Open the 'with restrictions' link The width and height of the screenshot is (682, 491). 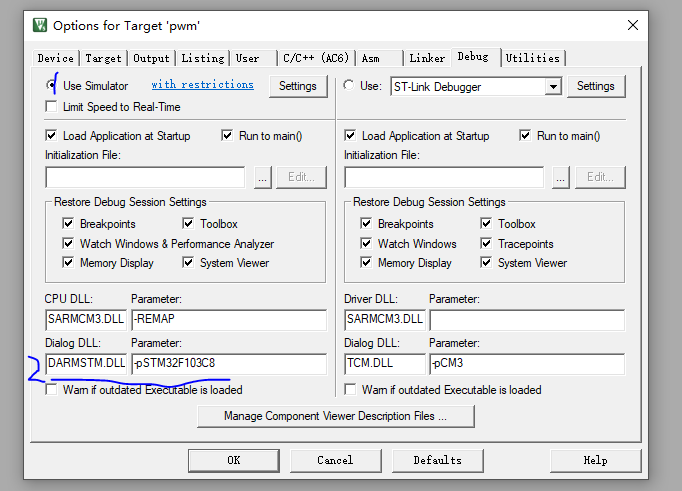(203, 84)
